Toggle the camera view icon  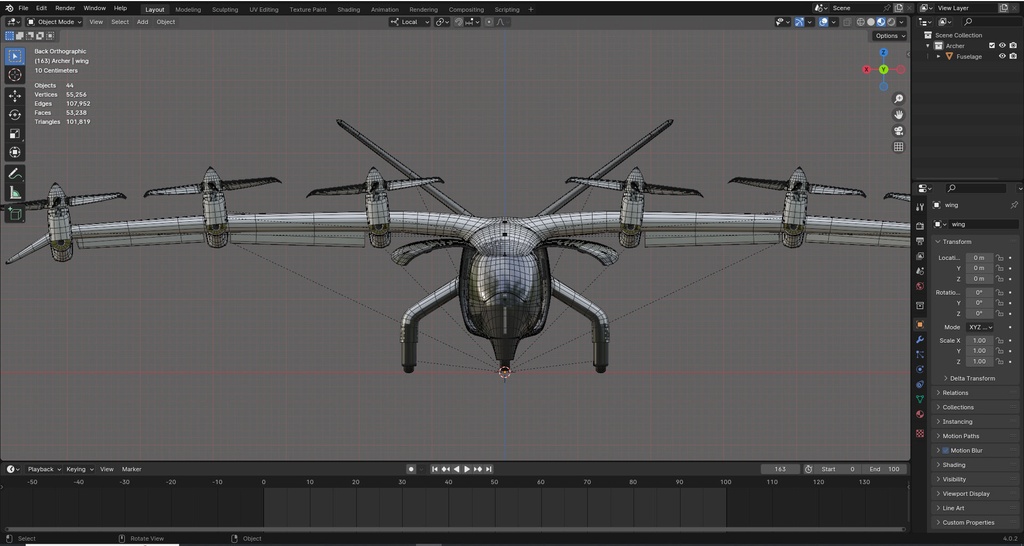coord(899,131)
